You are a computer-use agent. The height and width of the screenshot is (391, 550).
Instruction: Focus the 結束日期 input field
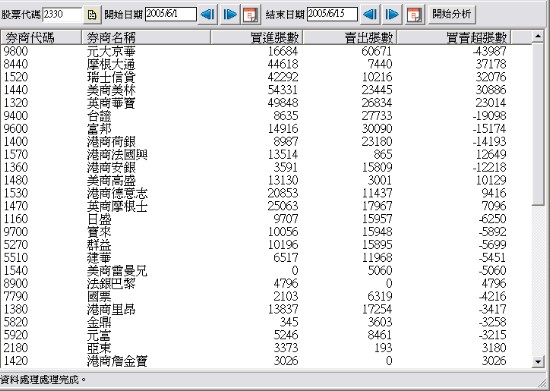click(332, 14)
